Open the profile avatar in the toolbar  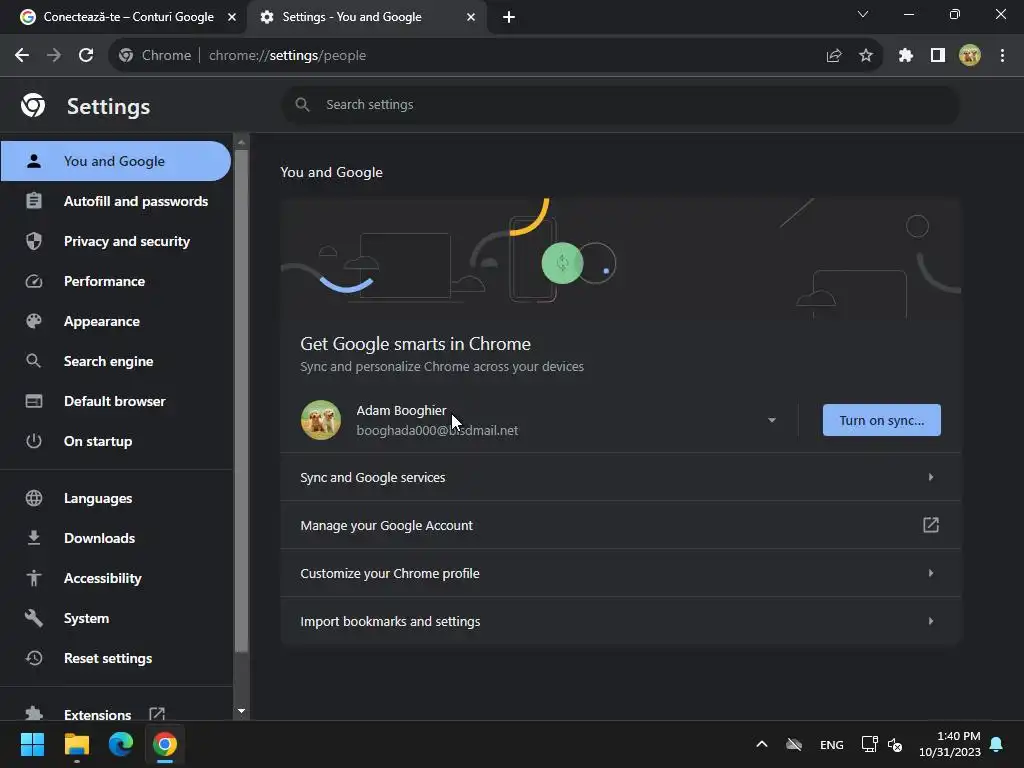coord(970,56)
